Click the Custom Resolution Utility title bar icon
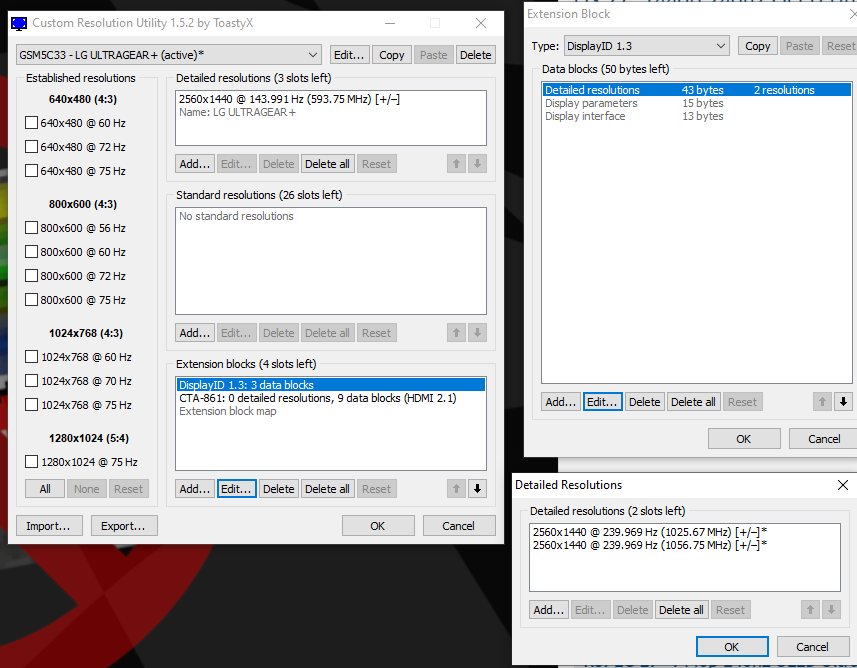The height and width of the screenshot is (668, 857). pos(19,23)
